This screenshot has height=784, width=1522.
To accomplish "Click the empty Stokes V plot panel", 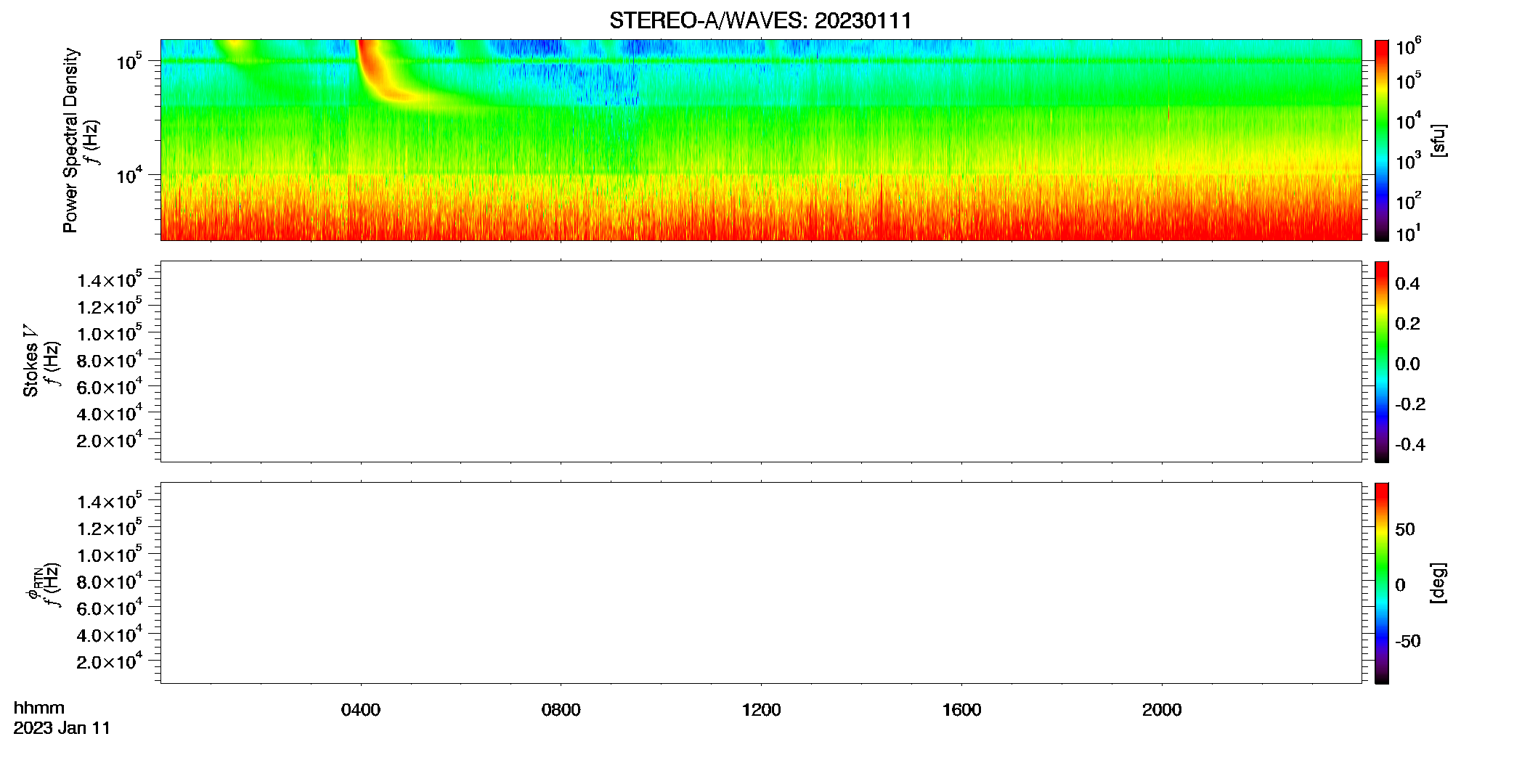I will point(761,362).
